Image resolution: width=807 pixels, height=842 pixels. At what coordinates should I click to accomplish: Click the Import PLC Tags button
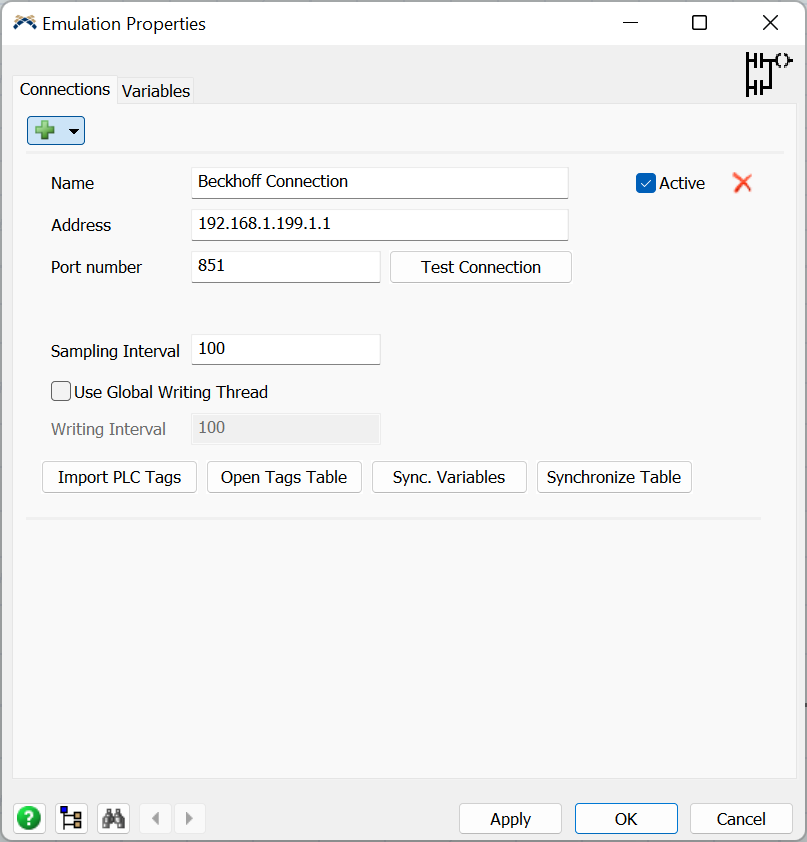[119, 477]
